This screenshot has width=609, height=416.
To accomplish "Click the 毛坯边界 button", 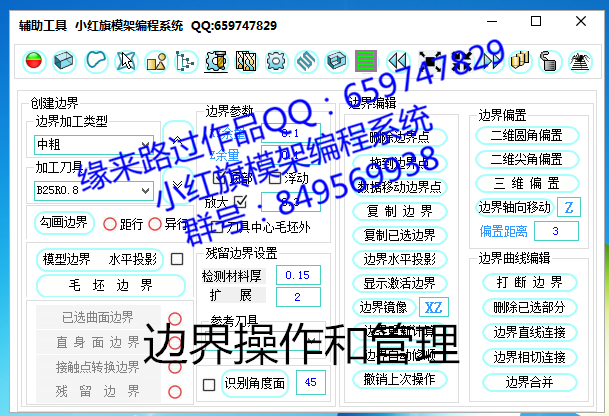I will [111, 285].
